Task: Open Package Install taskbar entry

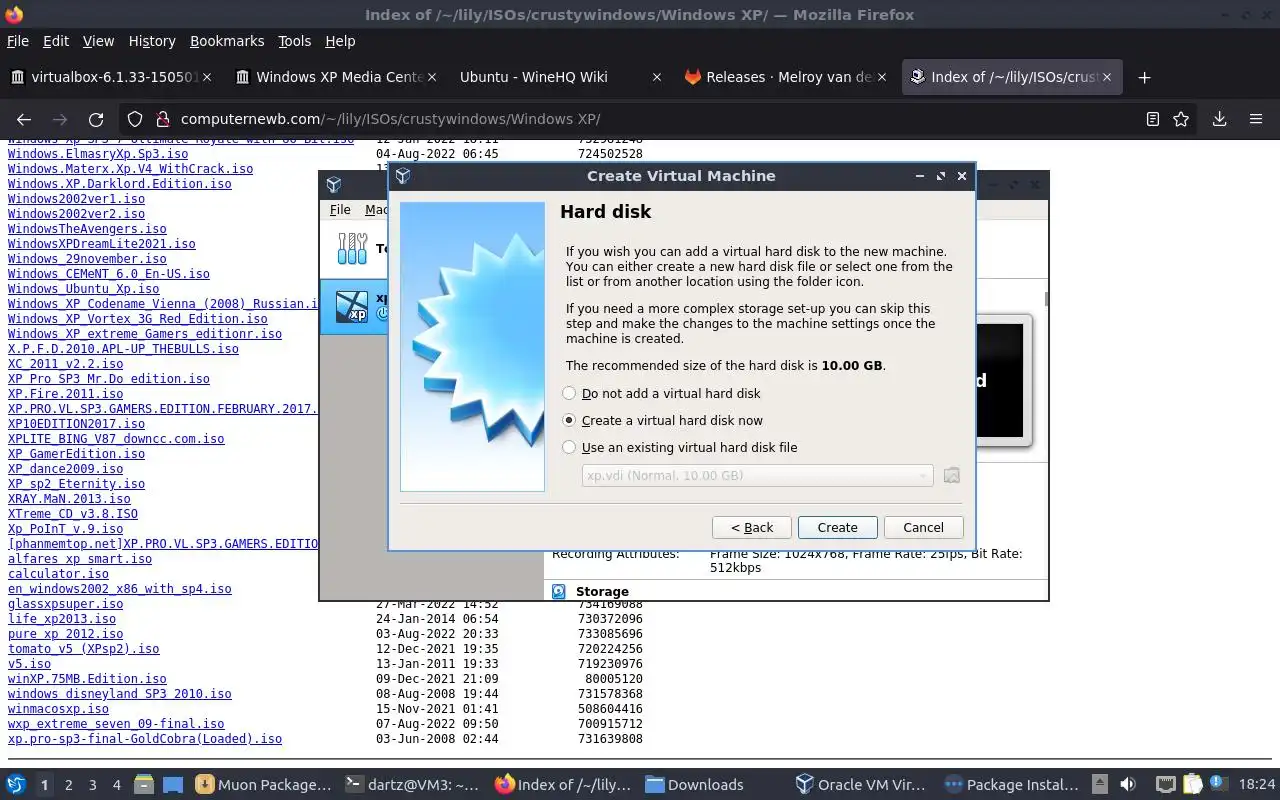Action: point(1011,785)
